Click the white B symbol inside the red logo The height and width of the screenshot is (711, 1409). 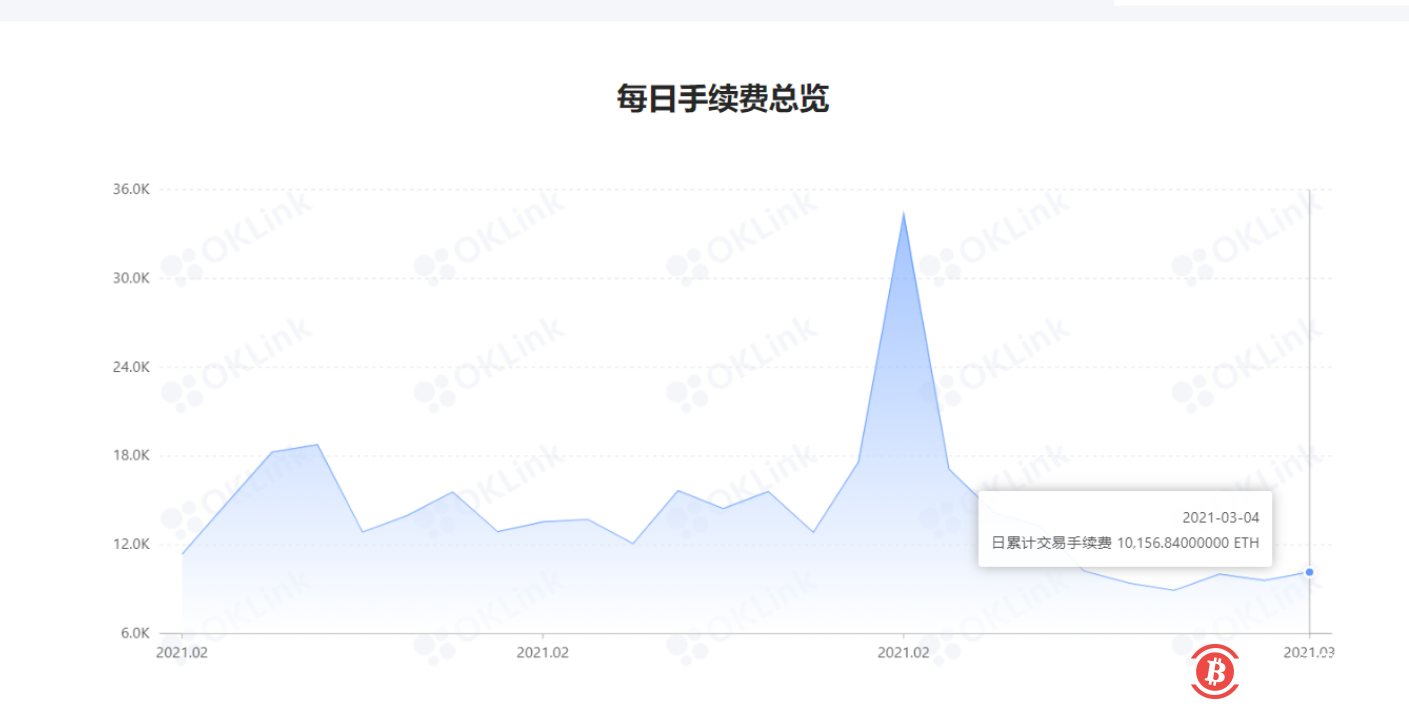[x=1216, y=673]
